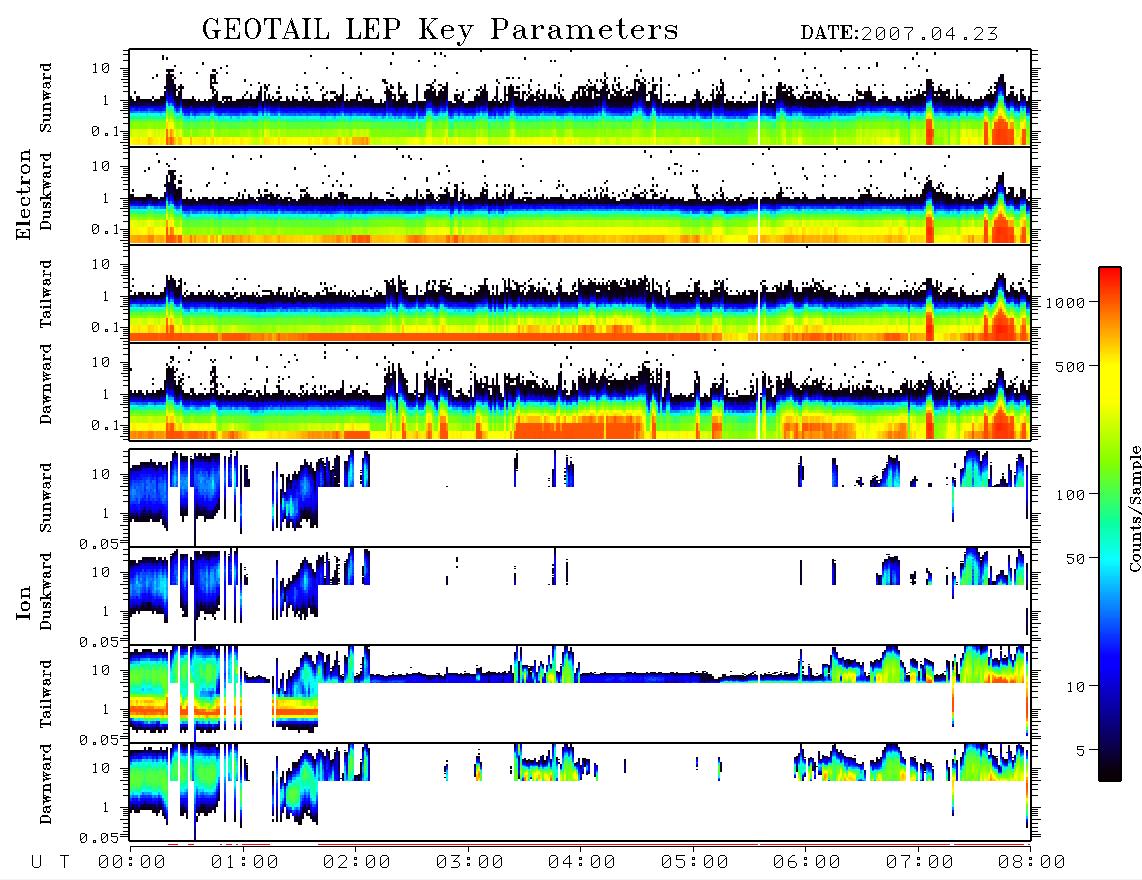The image size is (1142, 880).
Task: Click the Electron Tailward spectrogram panel
Action: click(x=580, y=294)
